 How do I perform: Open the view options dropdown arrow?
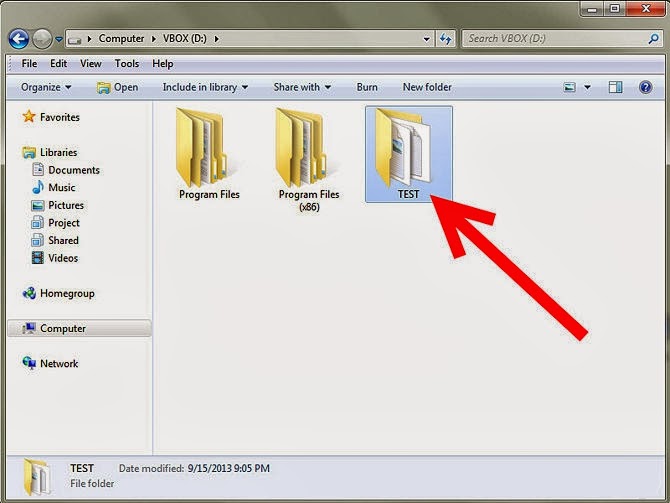588,88
